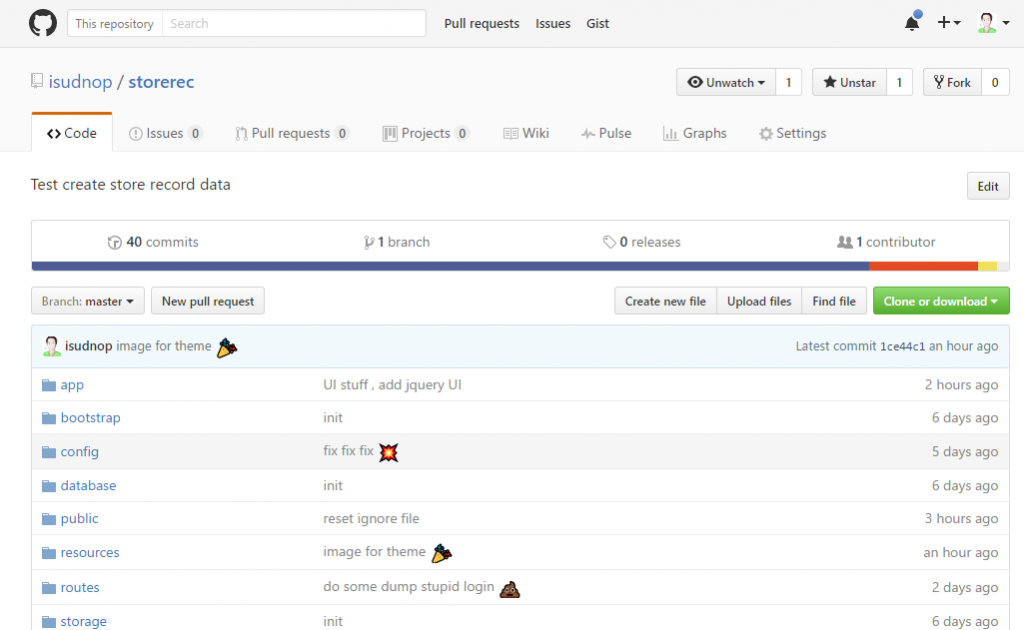Open the notifications bell
This screenshot has height=630, width=1024.
(912, 23)
